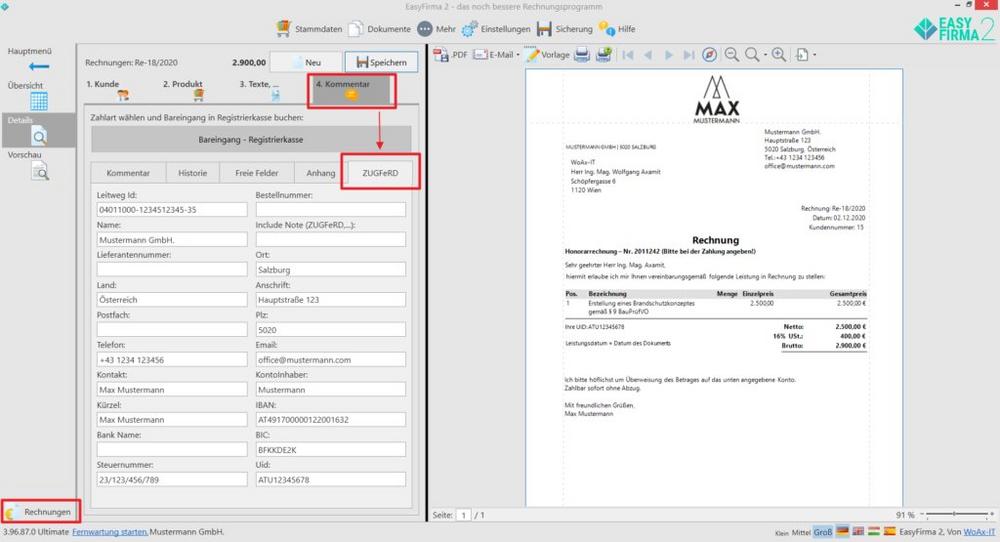Image resolution: width=1000 pixels, height=542 pixels.
Task: Zoom in the document preview
Action: click(x=779, y=55)
